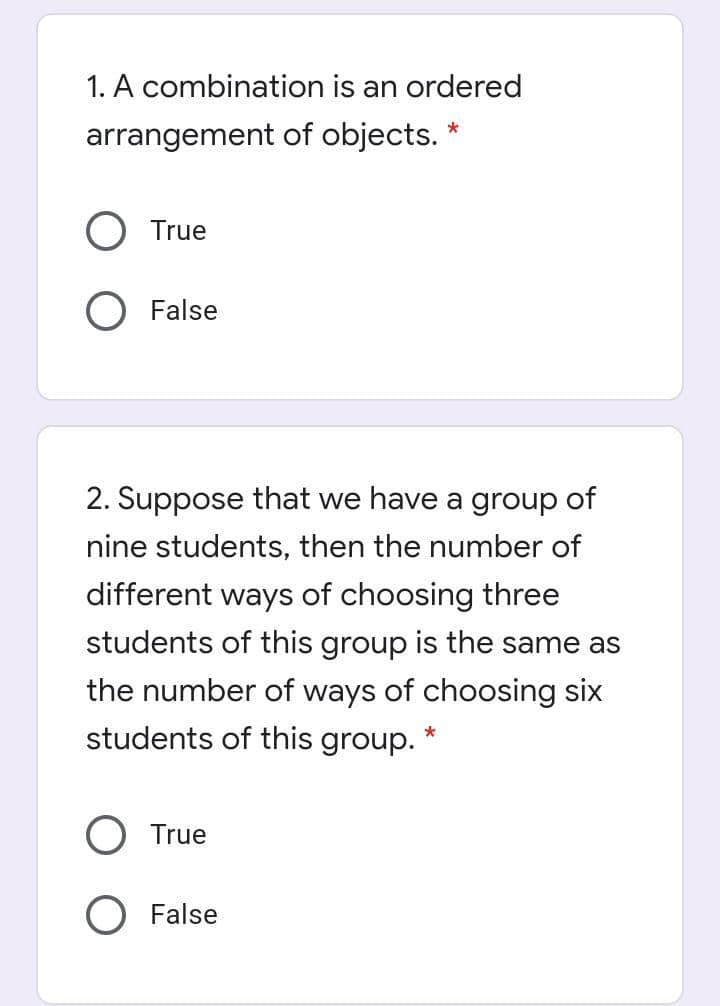
Task: Click the circle next to False in question 2
Action: 105,914
